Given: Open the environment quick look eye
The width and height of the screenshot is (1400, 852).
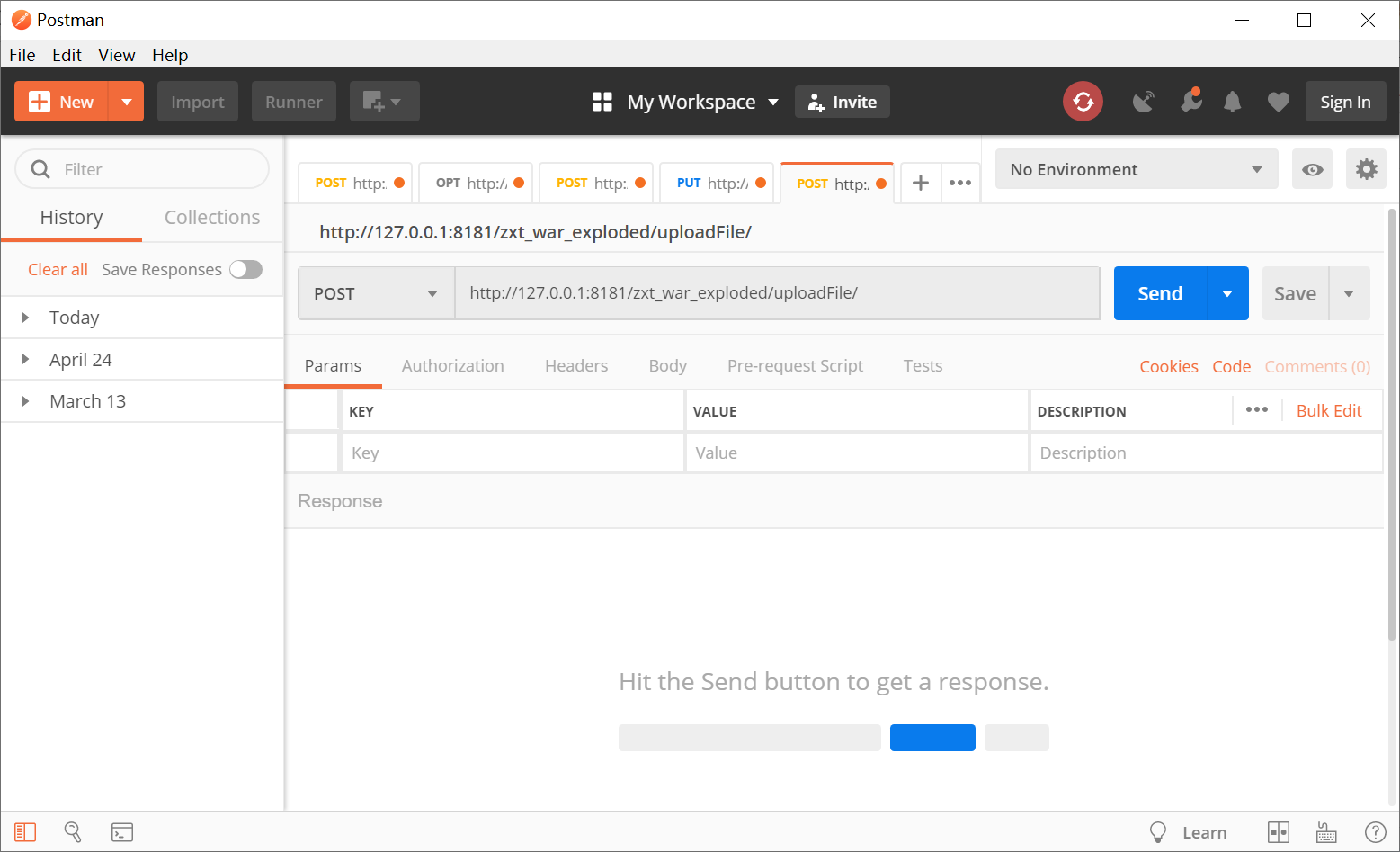Looking at the screenshot, I should pyautogui.click(x=1312, y=169).
